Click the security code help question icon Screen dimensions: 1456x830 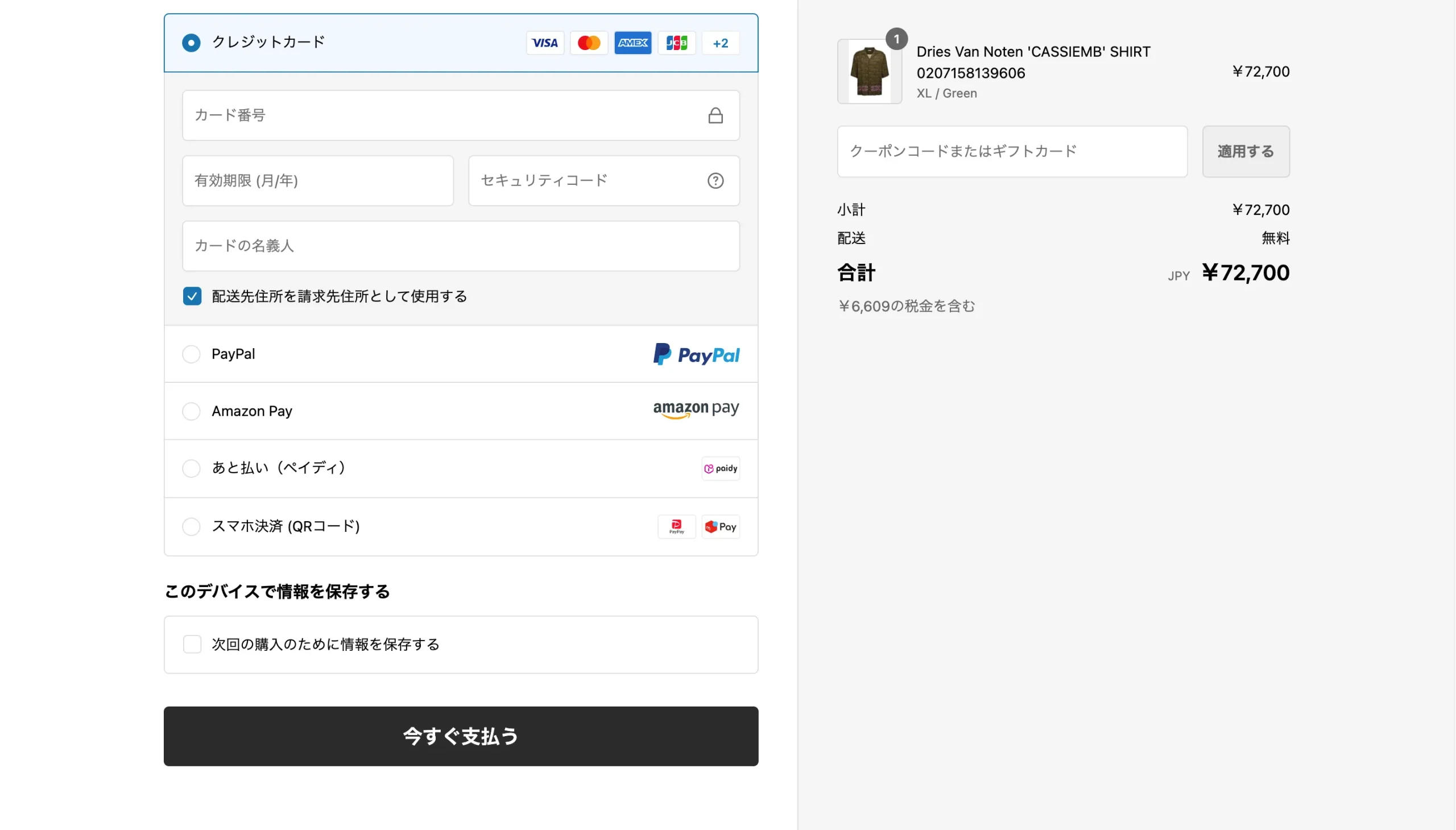[715, 181]
